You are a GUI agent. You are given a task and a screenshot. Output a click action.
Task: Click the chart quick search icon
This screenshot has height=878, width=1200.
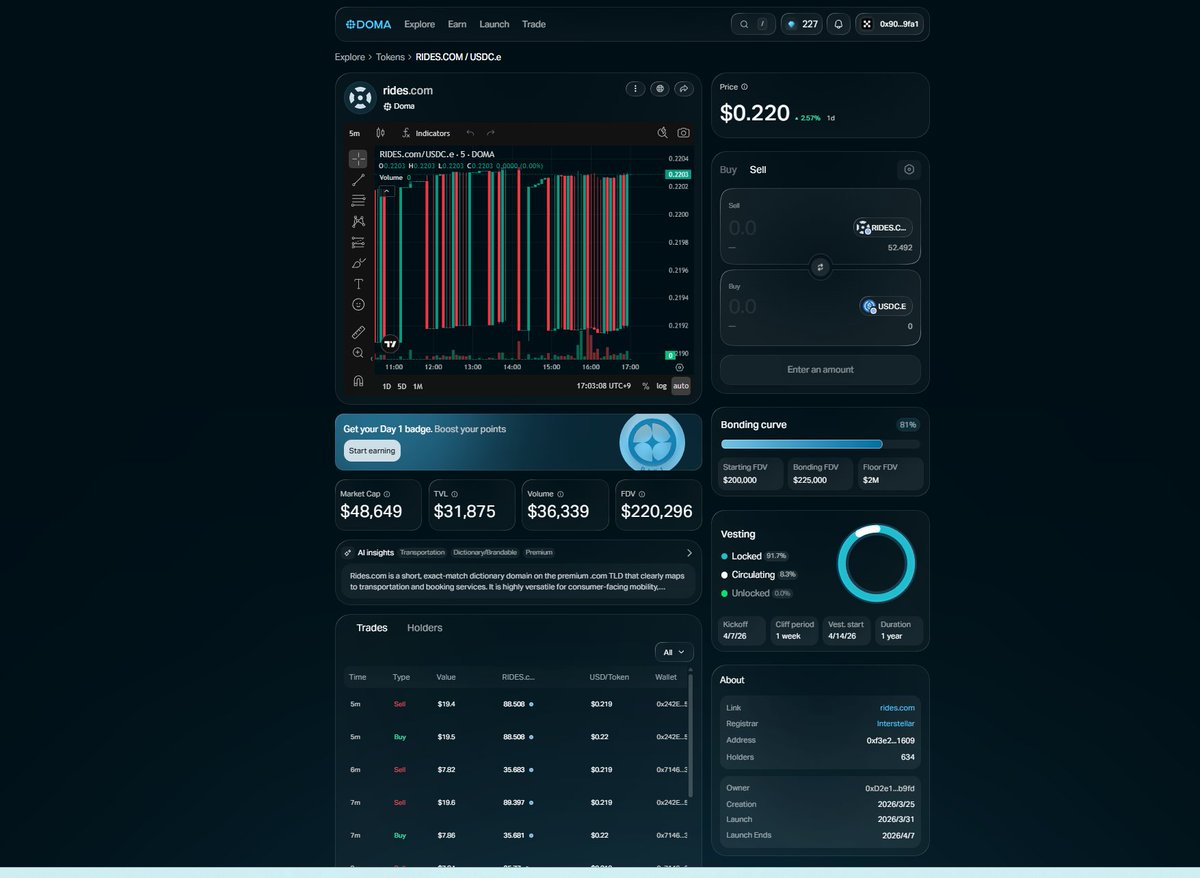tap(662, 133)
